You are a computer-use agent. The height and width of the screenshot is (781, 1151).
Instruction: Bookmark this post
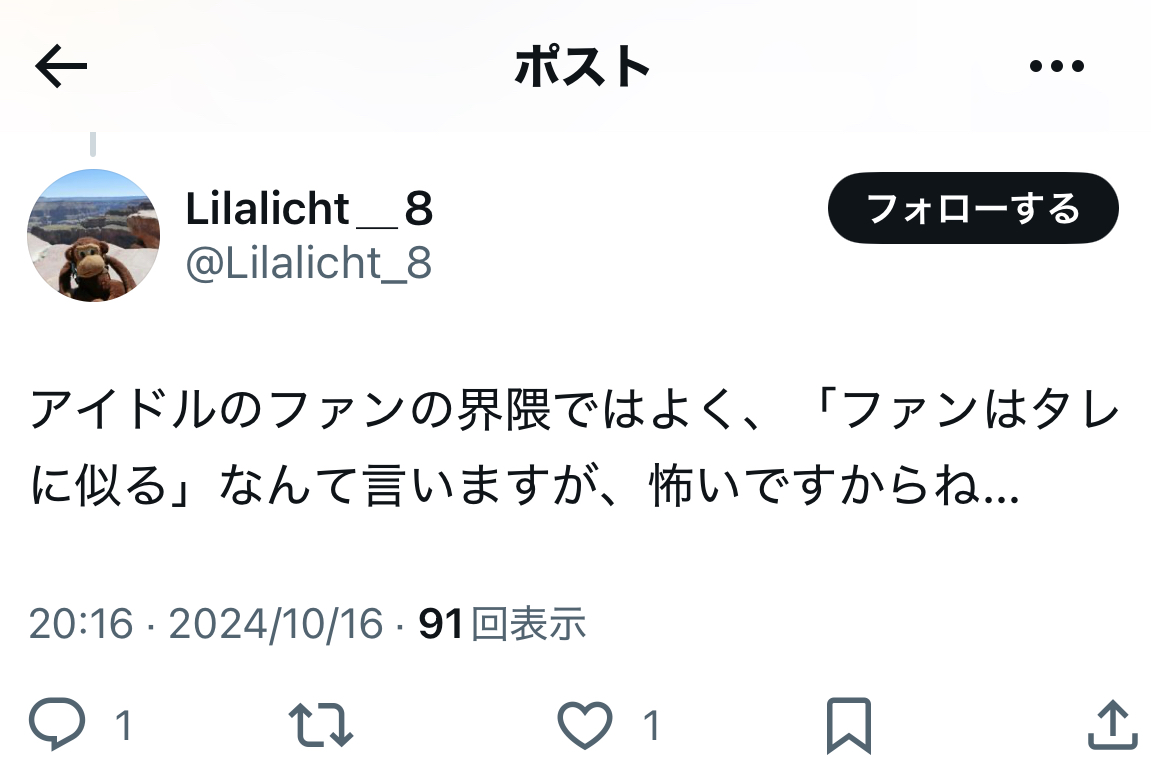tap(849, 725)
